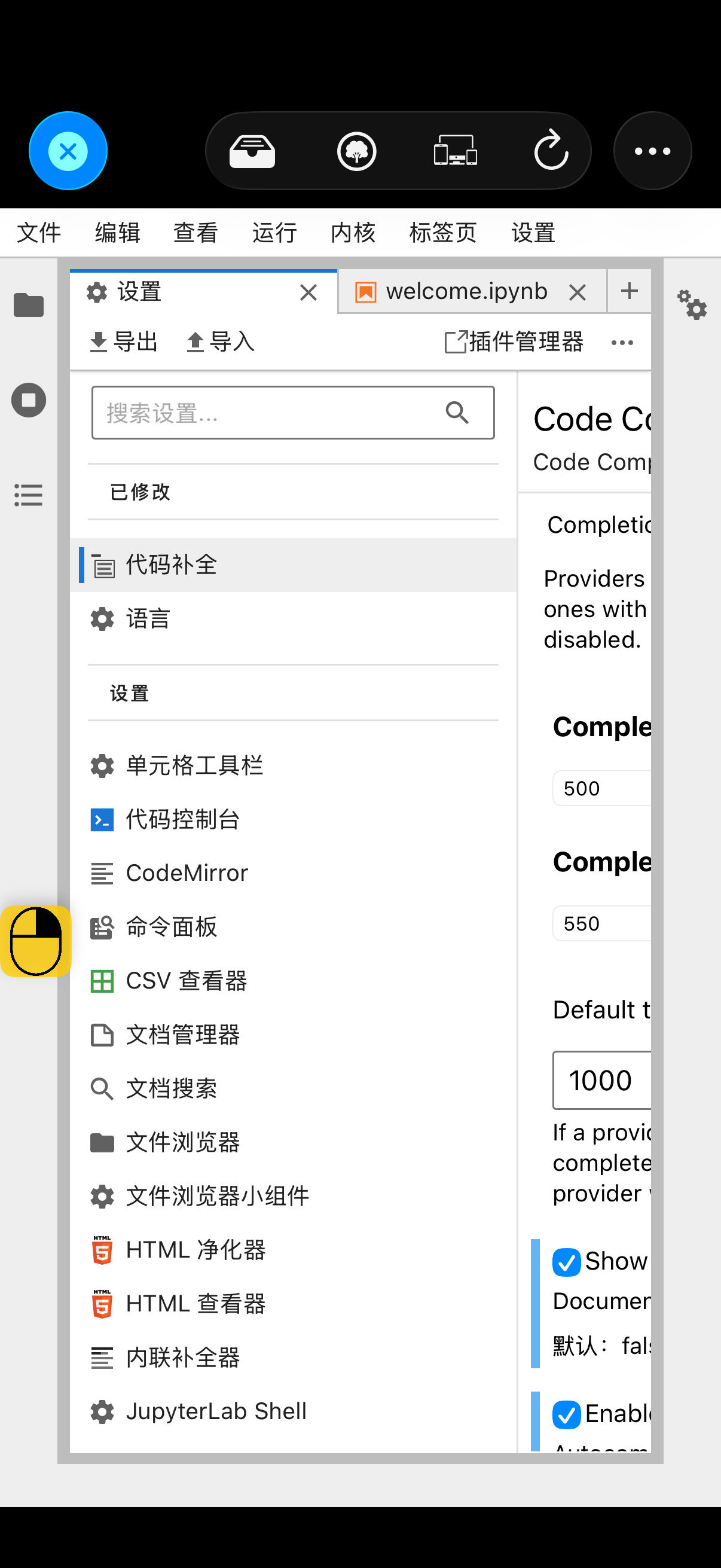
Task: Focus the 搜索设置 search field
Action: 293,413
